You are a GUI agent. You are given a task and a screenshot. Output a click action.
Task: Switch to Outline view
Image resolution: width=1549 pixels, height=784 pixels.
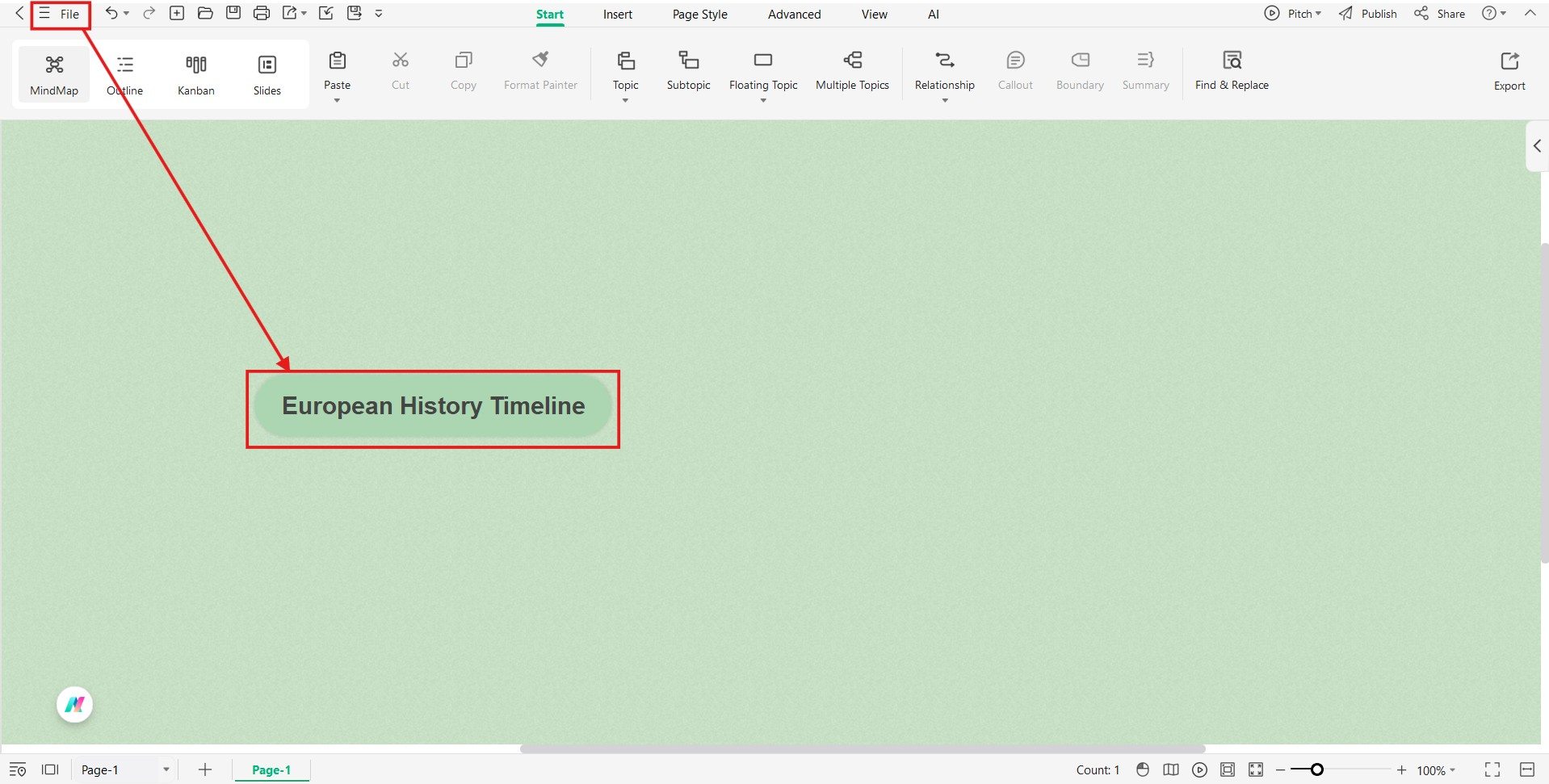pyautogui.click(x=124, y=73)
